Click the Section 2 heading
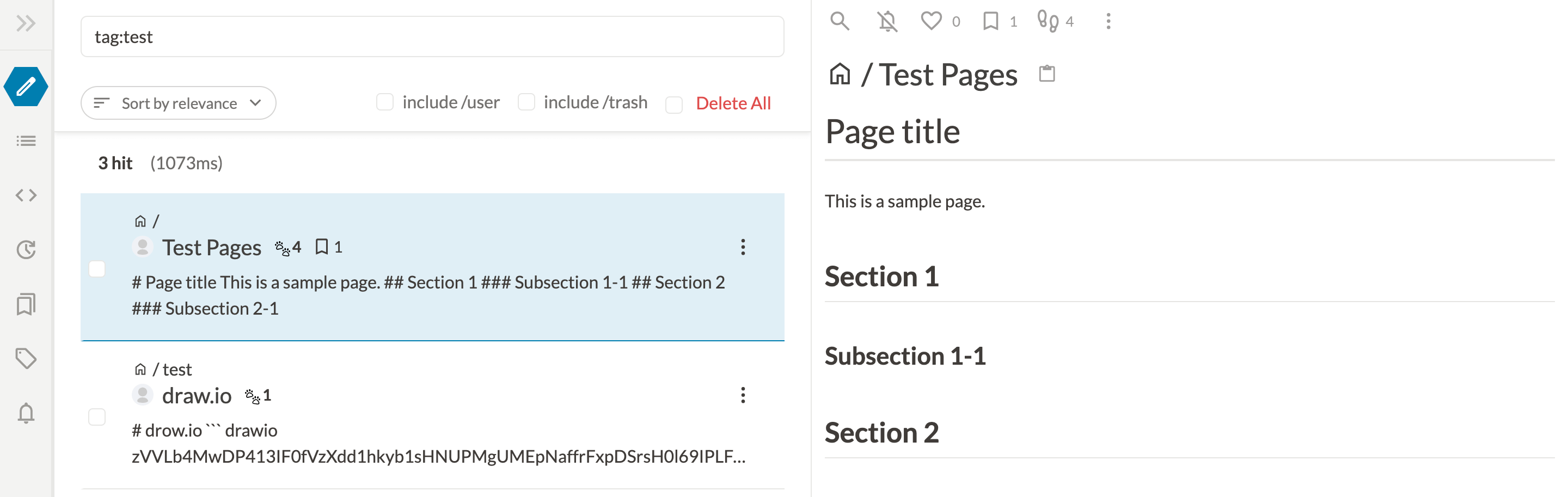The width and height of the screenshot is (1568, 497). pos(881,433)
